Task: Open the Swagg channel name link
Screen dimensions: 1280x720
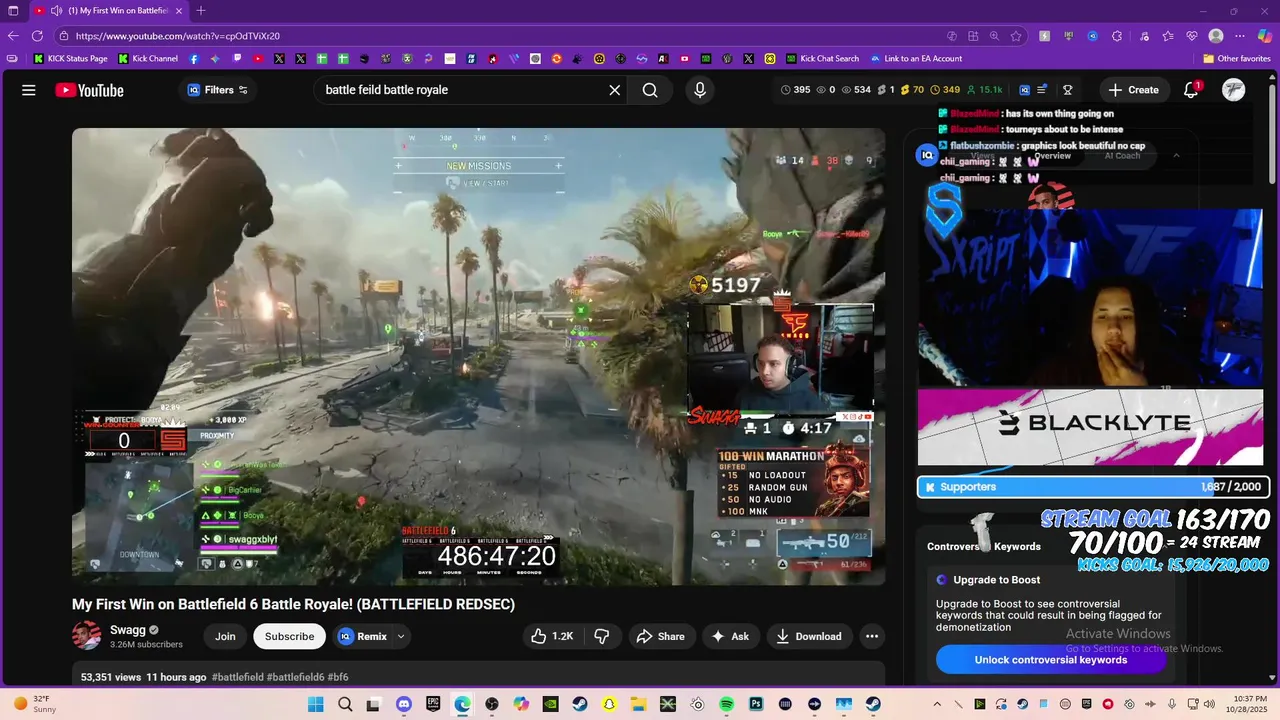Action: click(x=128, y=630)
